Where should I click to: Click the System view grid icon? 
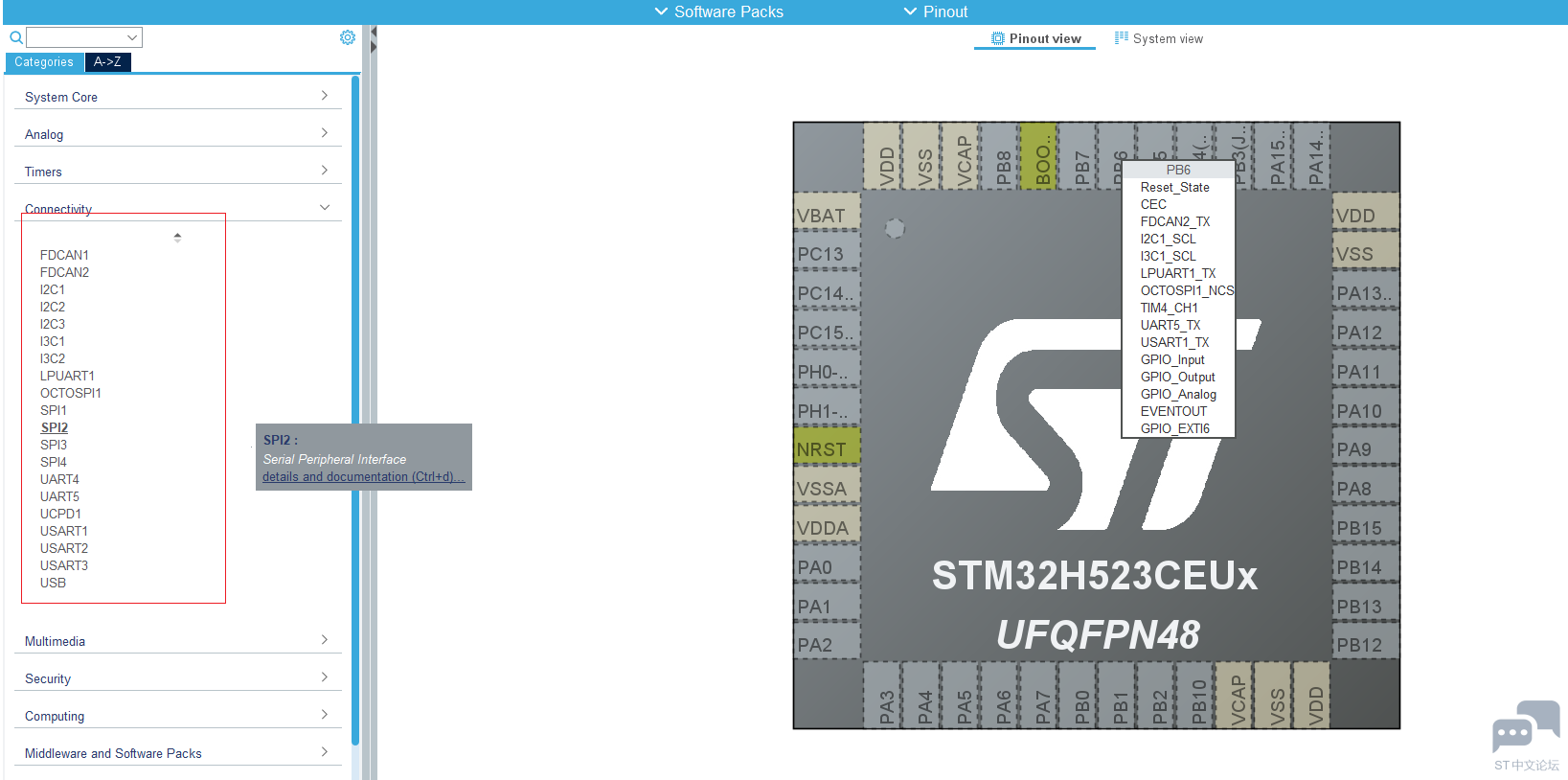click(x=1121, y=38)
